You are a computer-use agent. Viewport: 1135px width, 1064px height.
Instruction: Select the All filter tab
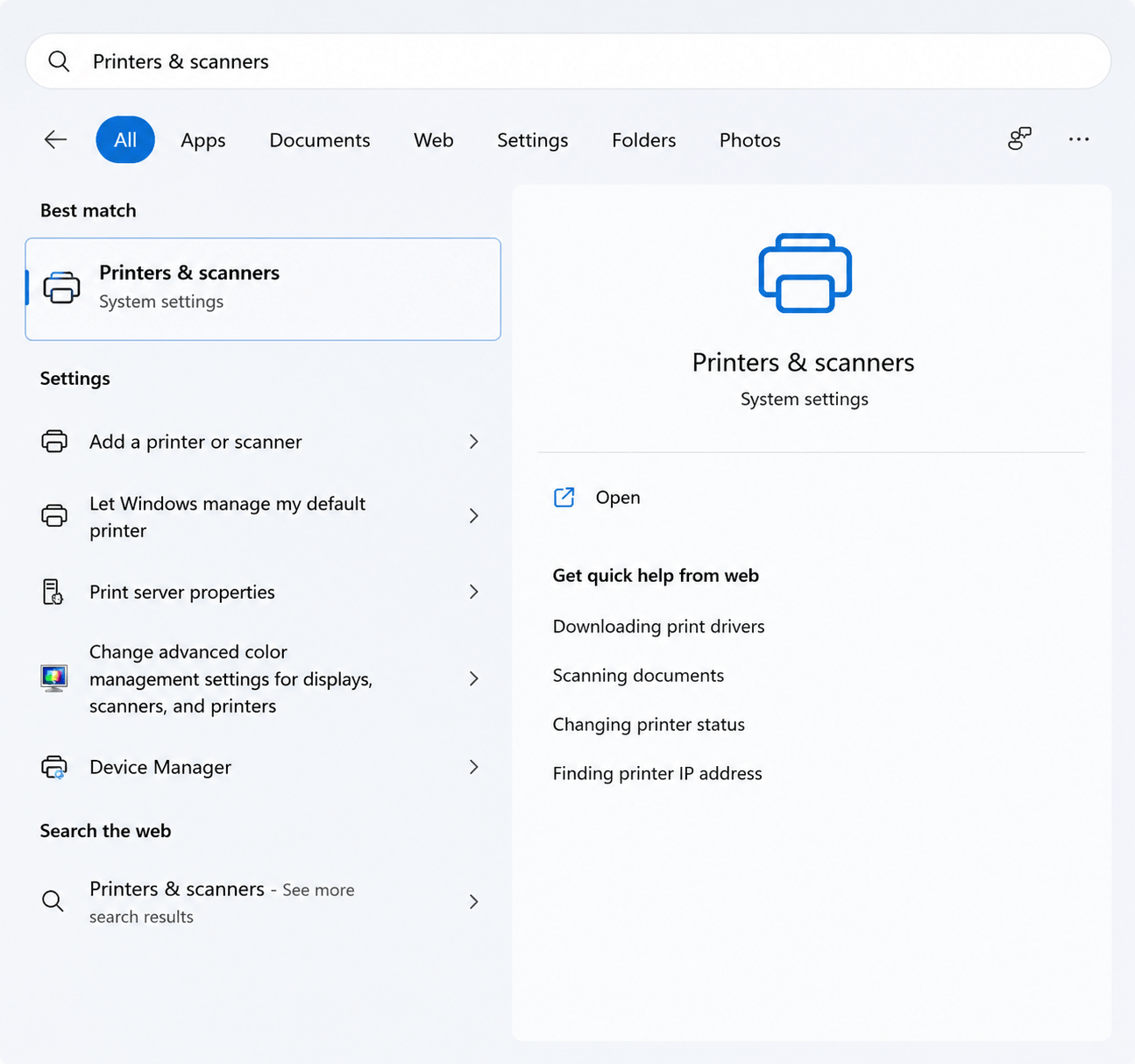(x=125, y=139)
